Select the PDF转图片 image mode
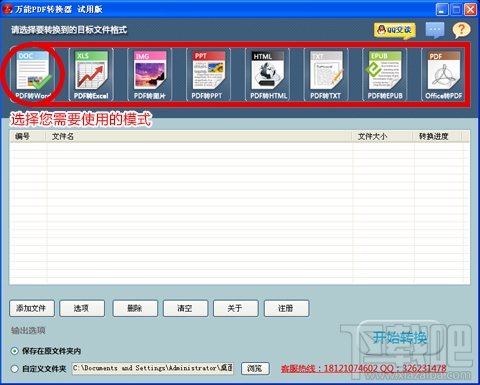Screen dimensions: 480x385 click(150, 74)
